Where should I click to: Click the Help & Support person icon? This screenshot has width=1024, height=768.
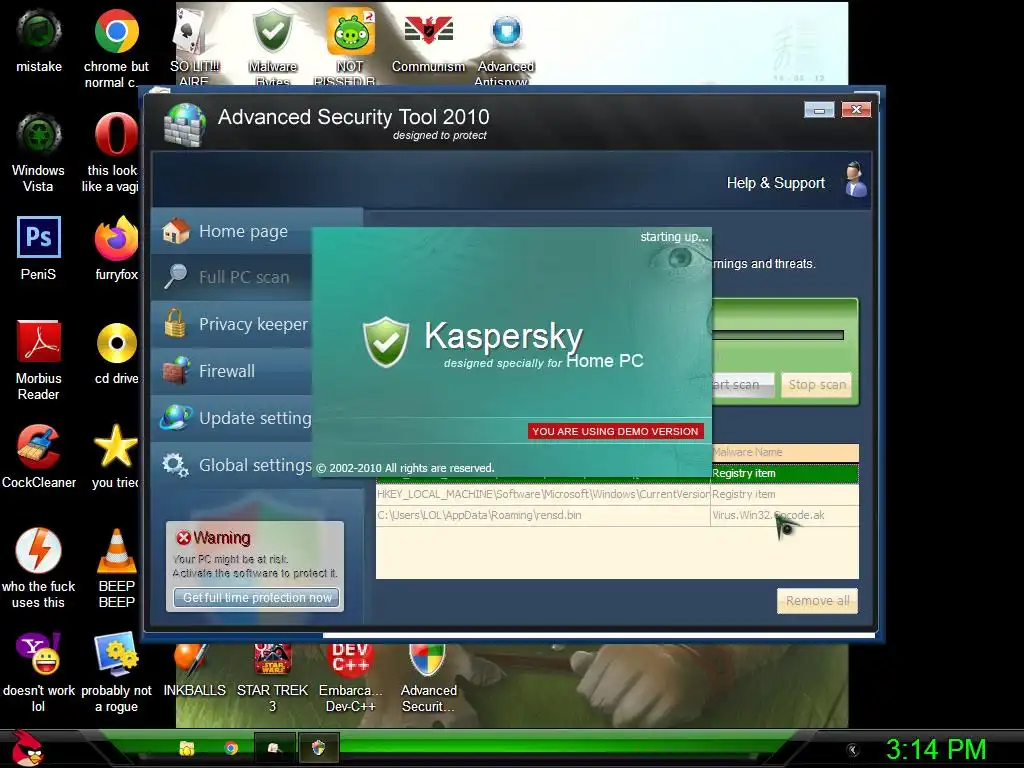pos(855,180)
